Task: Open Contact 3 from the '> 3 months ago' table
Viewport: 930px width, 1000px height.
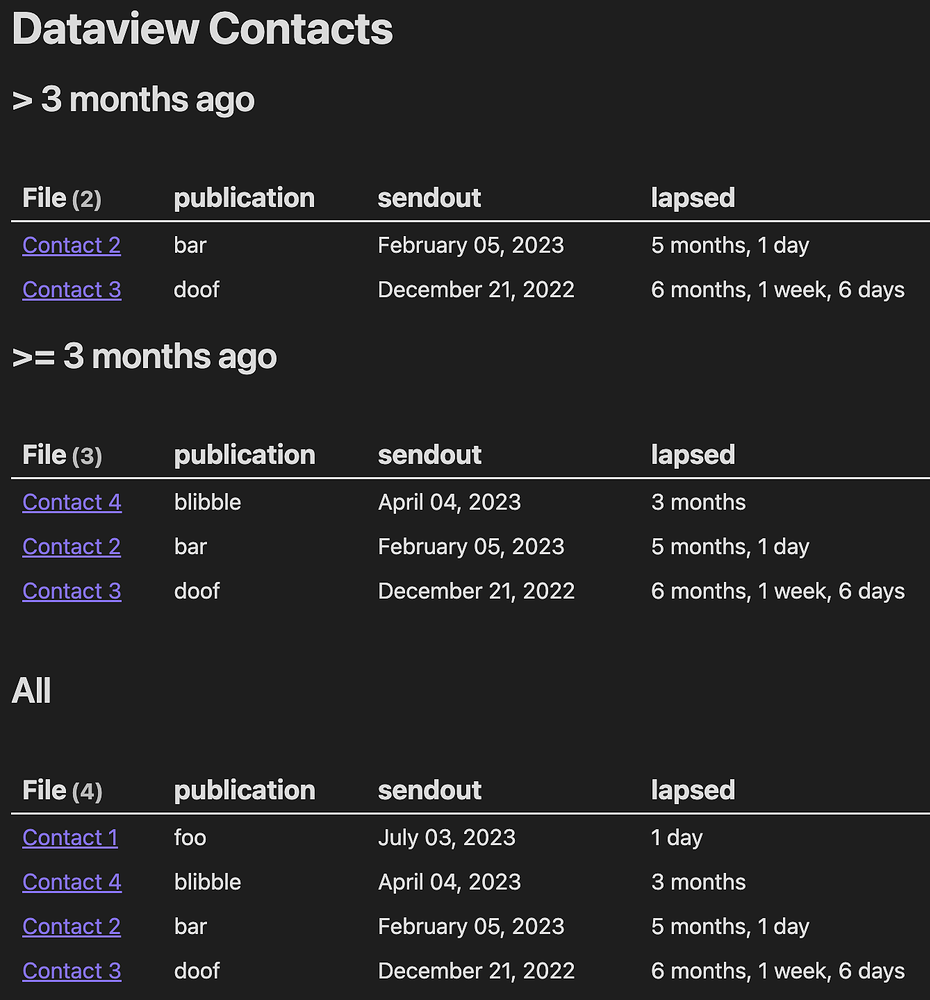Action: (x=71, y=290)
